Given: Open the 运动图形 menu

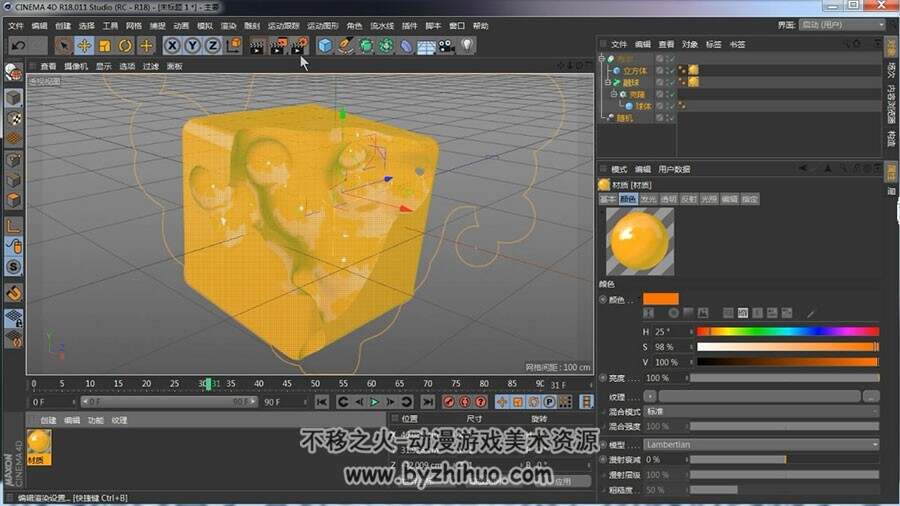Looking at the screenshot, I should pyautogui.click(x=323, y=26).
